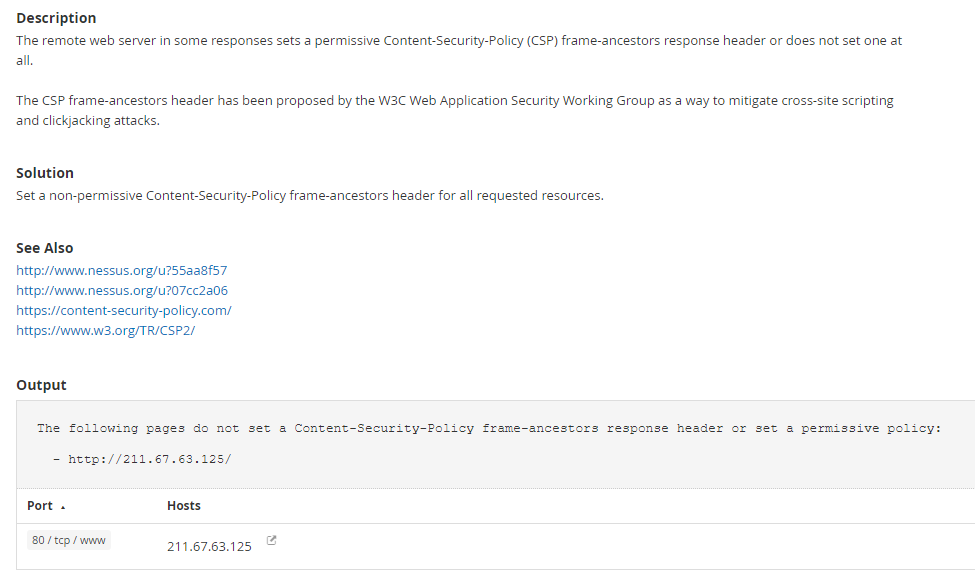Click the See Also section heading
Viewport: 975px width, 570px height.
pos(45,248)
